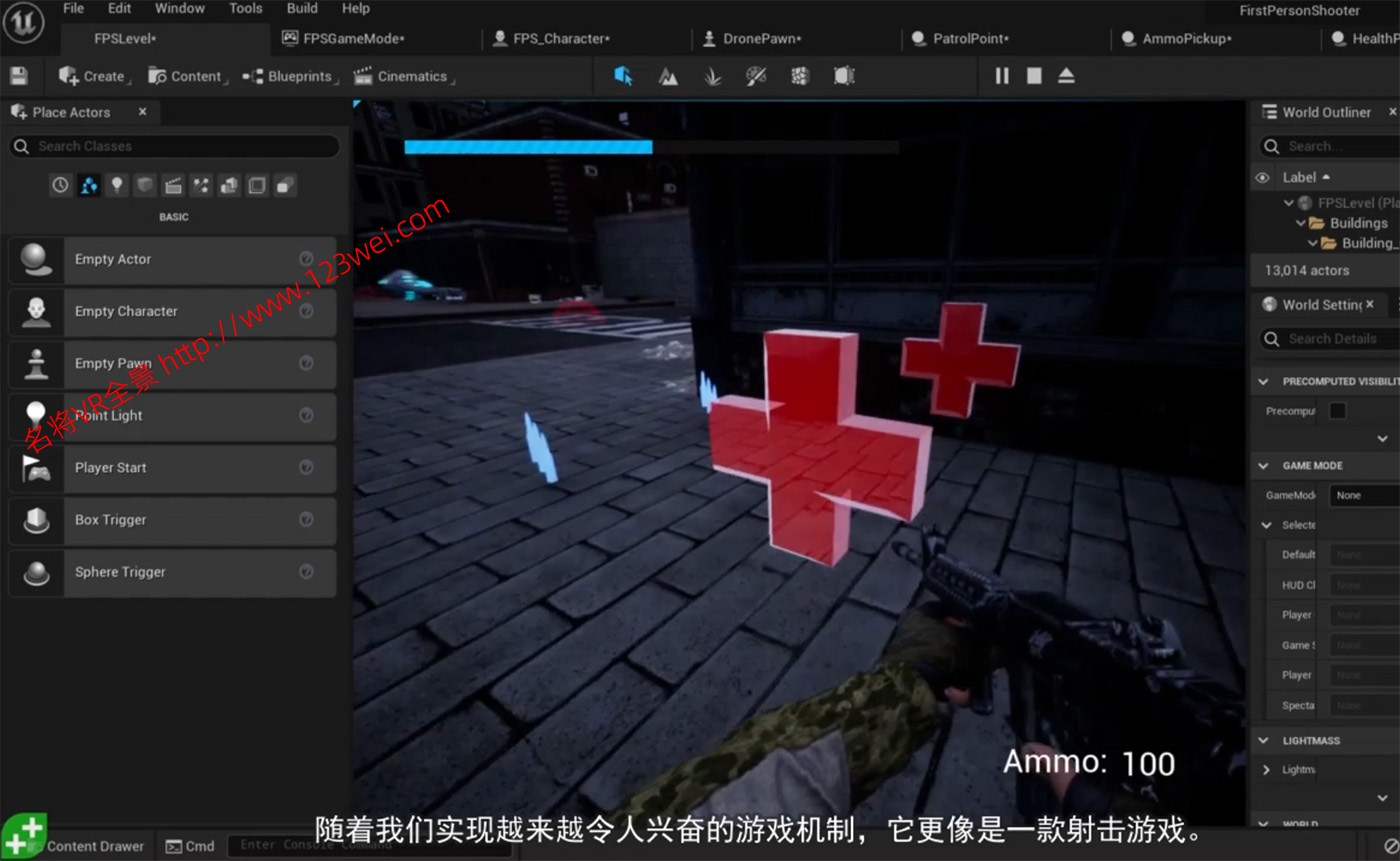Open the Build menu
Image resolution: width=1400 pixels, height=861 pixels.
click(301, 9)
